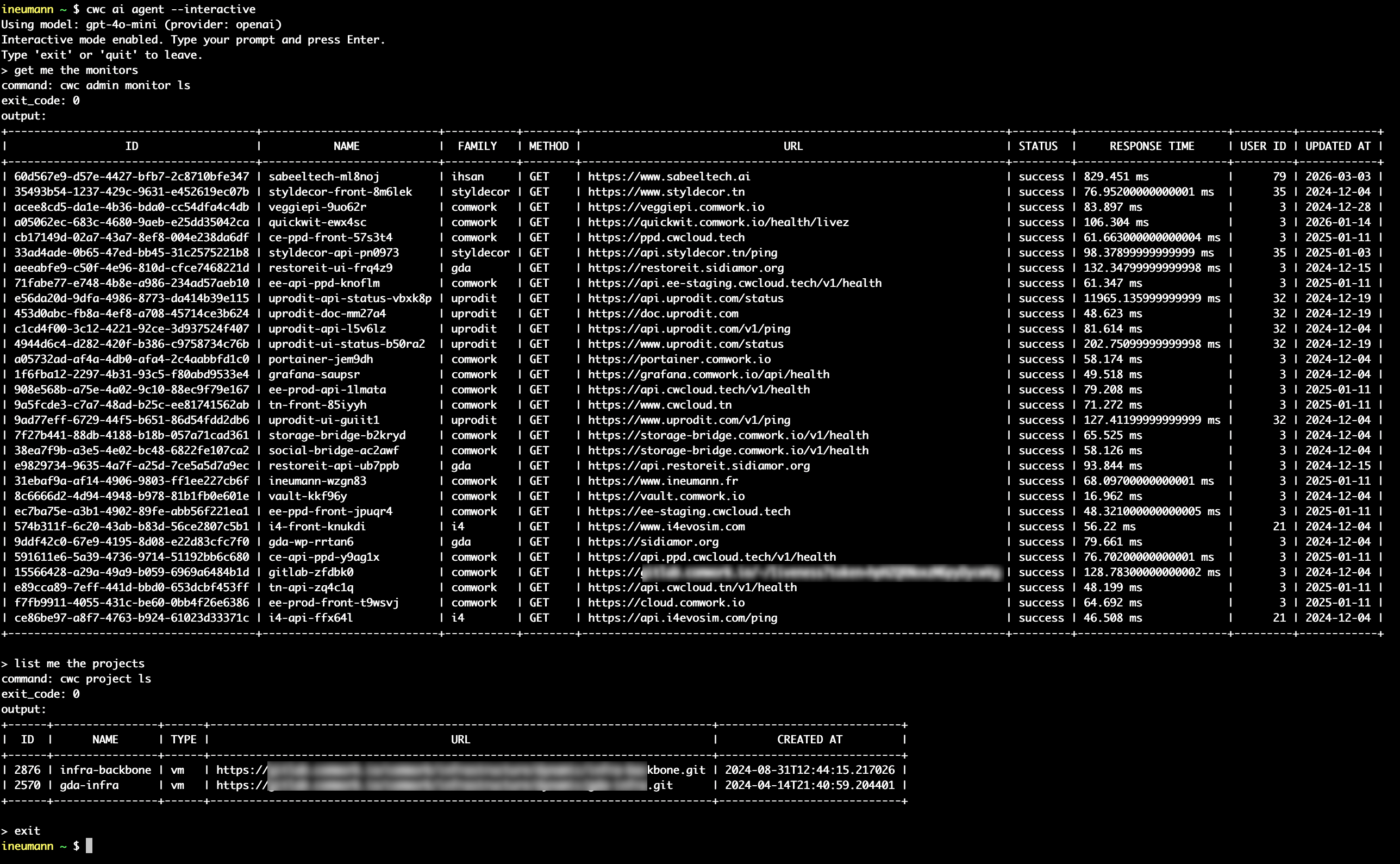Image resolution: width=1400 pixels, height=864 pixels.
Task: Select project ID 2876
Action: click(27, 771)
